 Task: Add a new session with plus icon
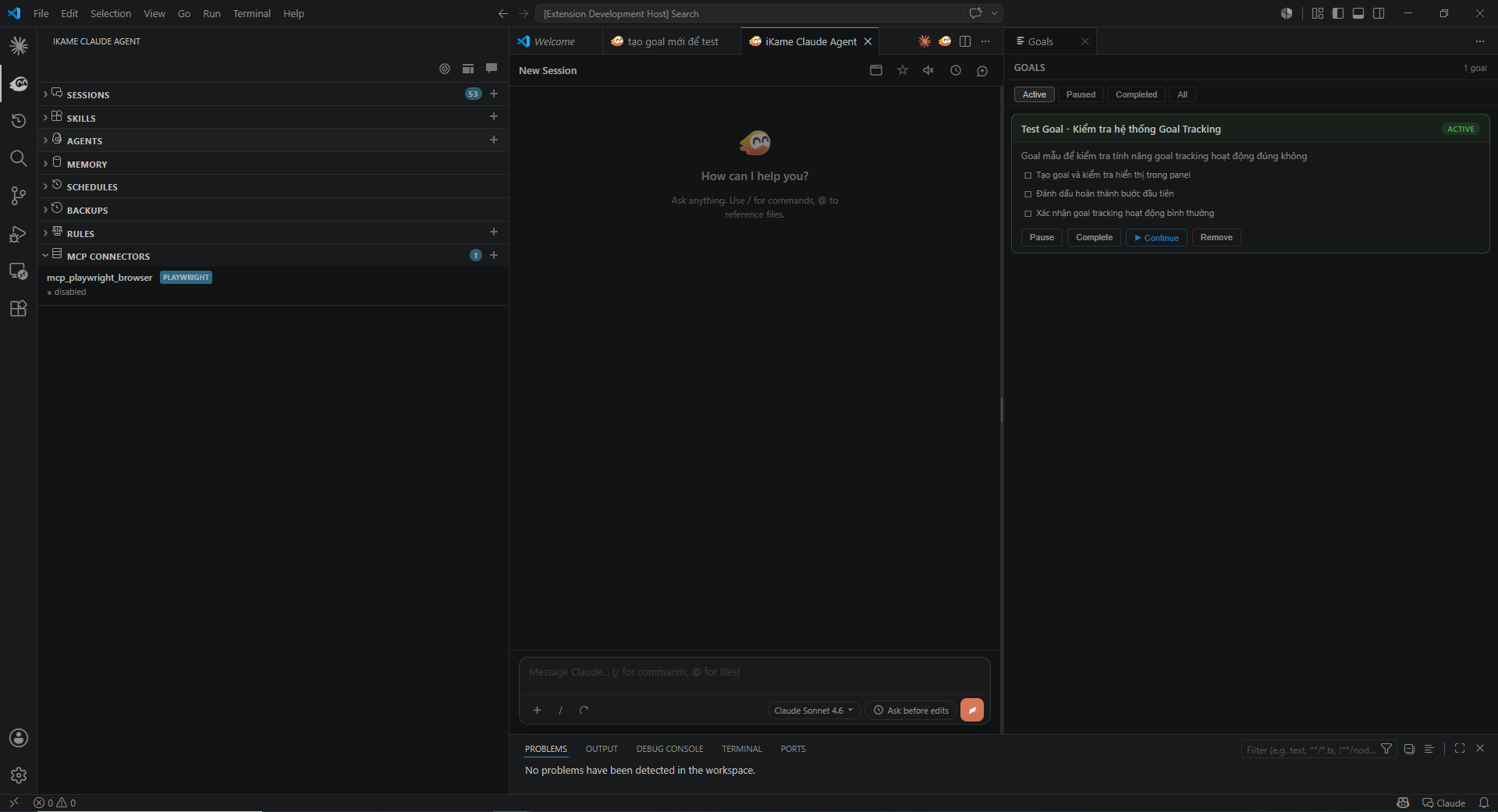(x=494, y=94)
